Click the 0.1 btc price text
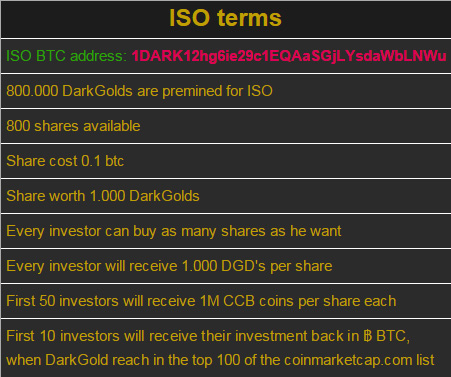 point(103,161)
